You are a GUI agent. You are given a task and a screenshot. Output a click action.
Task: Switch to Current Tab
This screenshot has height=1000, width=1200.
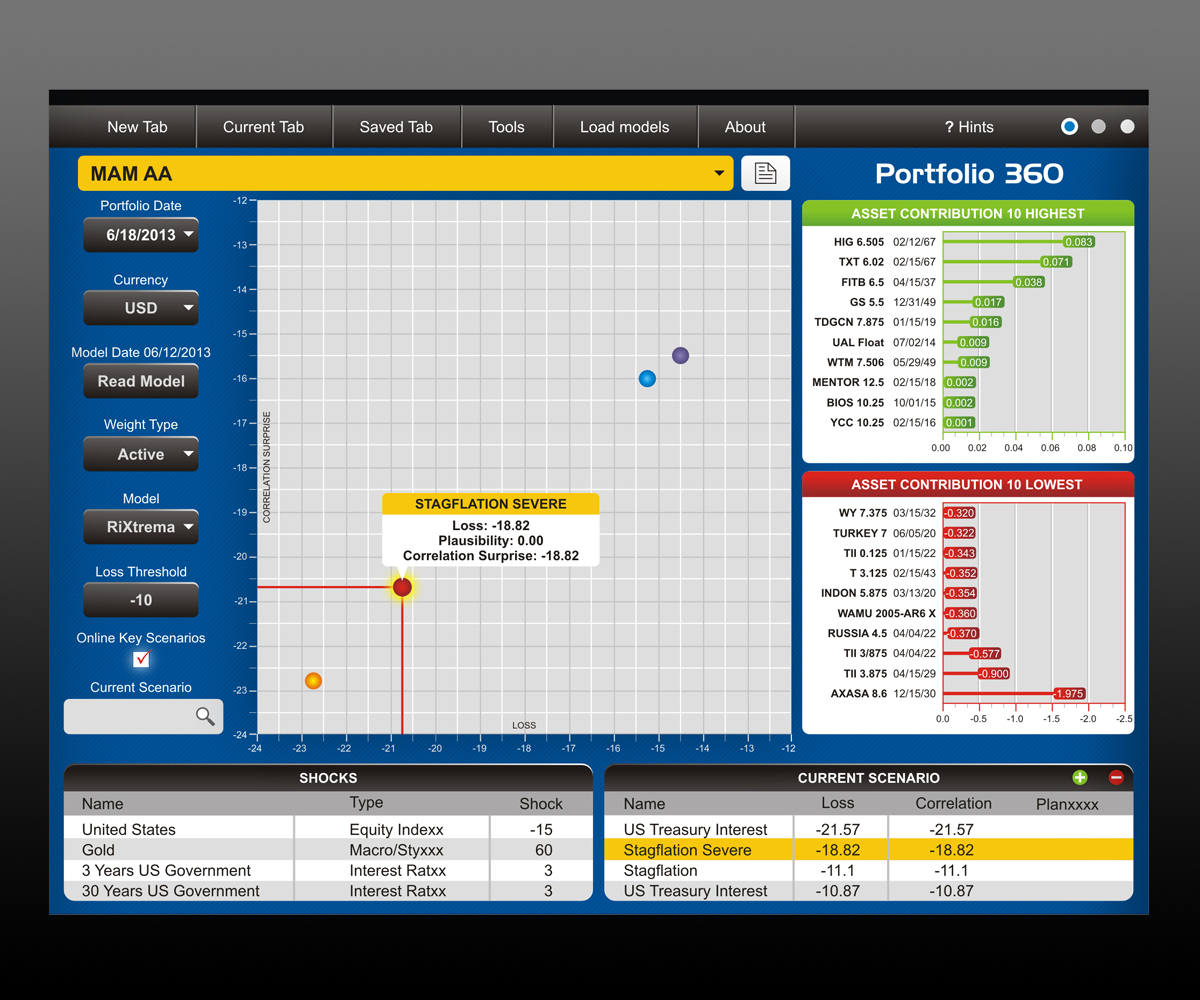point(263,127)
